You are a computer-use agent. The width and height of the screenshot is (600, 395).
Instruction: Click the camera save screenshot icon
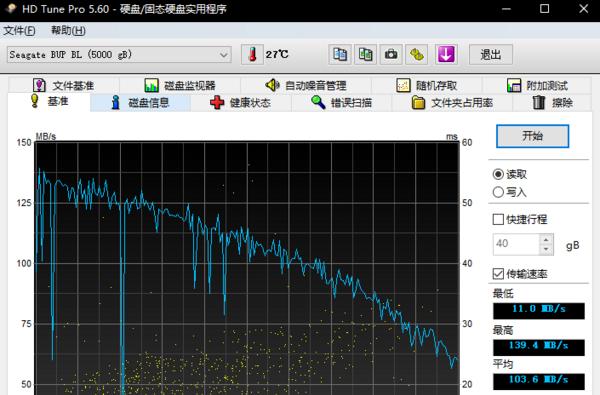[391, 54]
